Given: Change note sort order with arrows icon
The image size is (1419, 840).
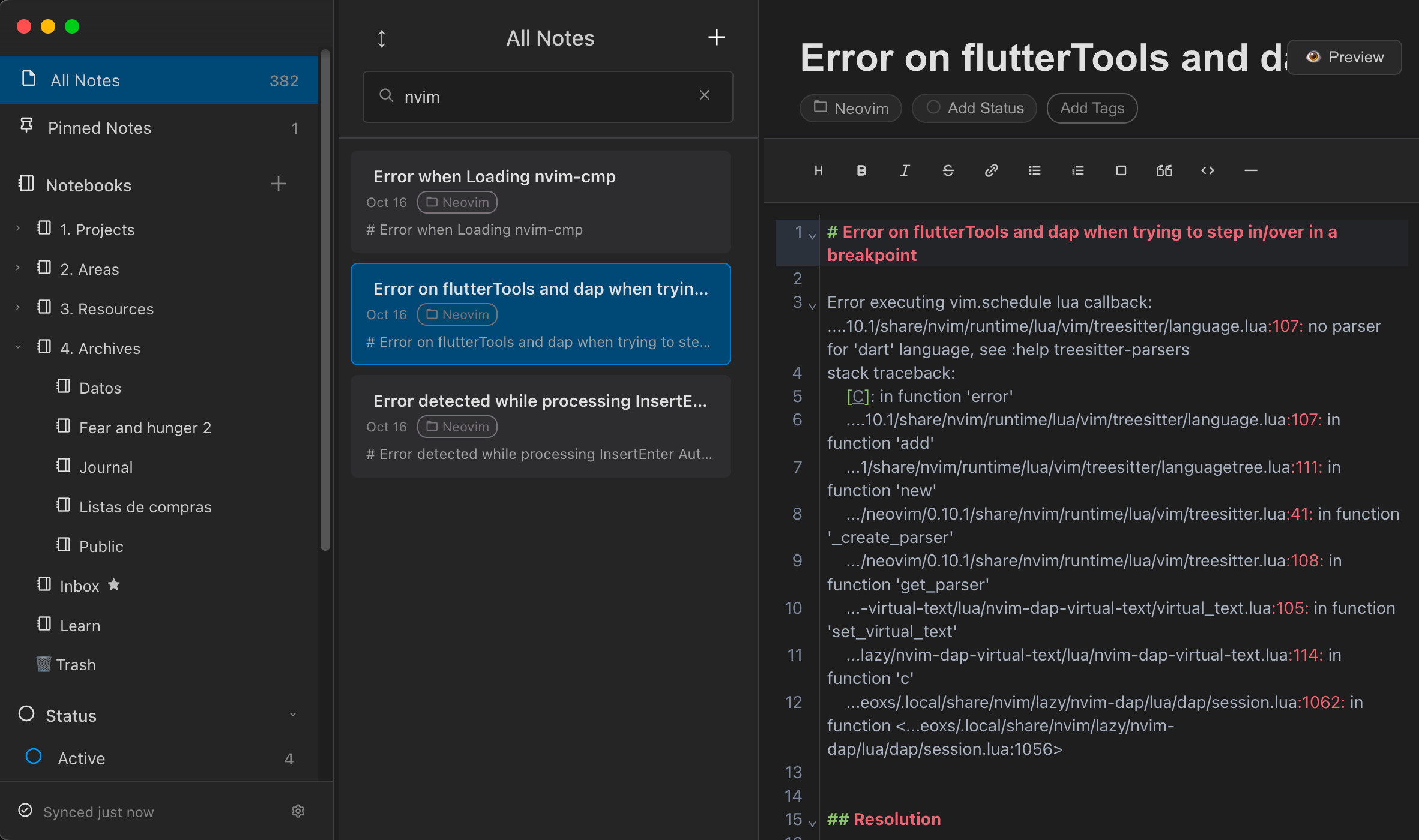Looking at the screenshot, I should 382,38.
